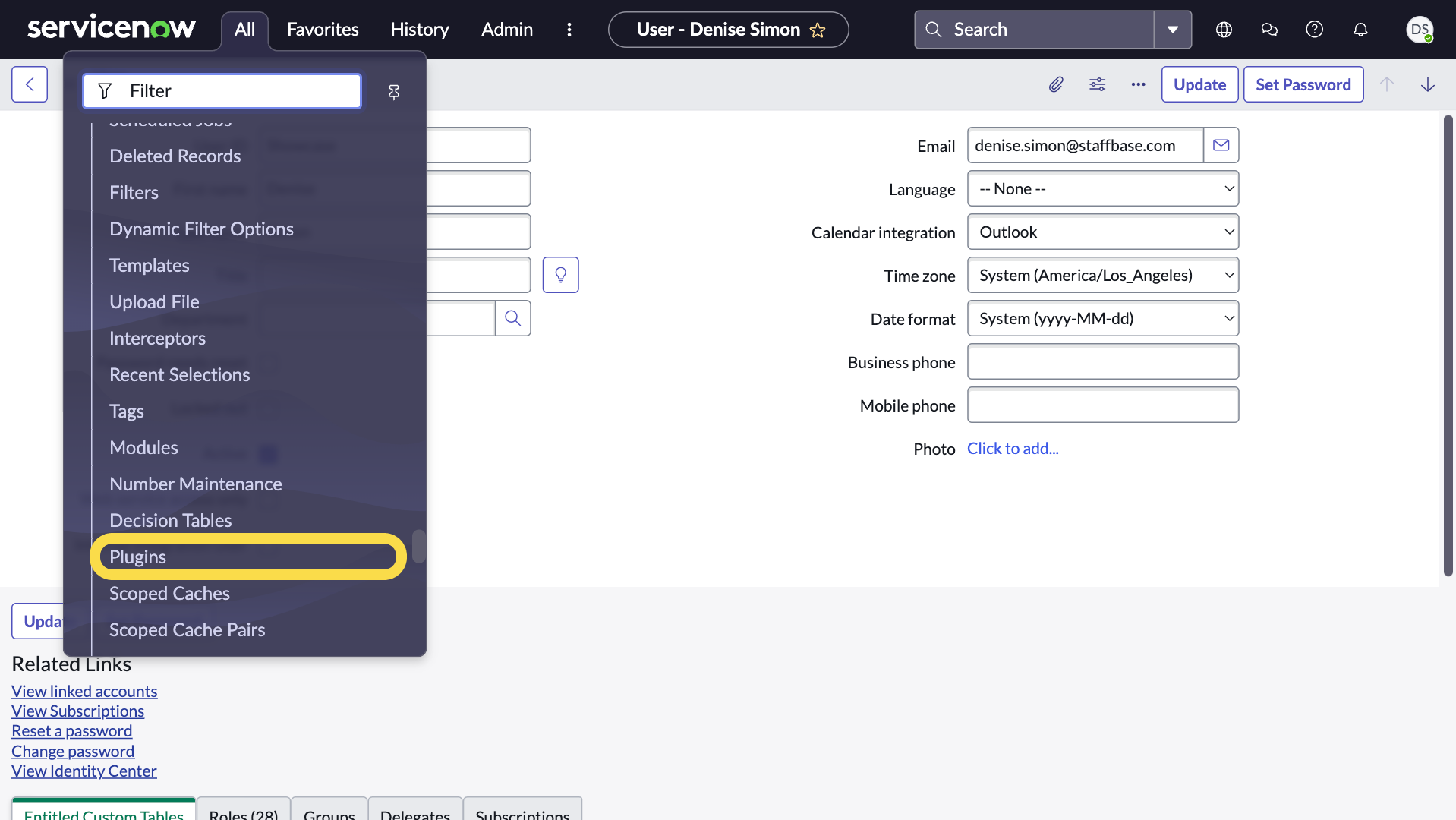This screenshot has width=1456, height=820.
Task: Pin the All navigation menu
Action: pyautogui.click(x=393, y=91)
